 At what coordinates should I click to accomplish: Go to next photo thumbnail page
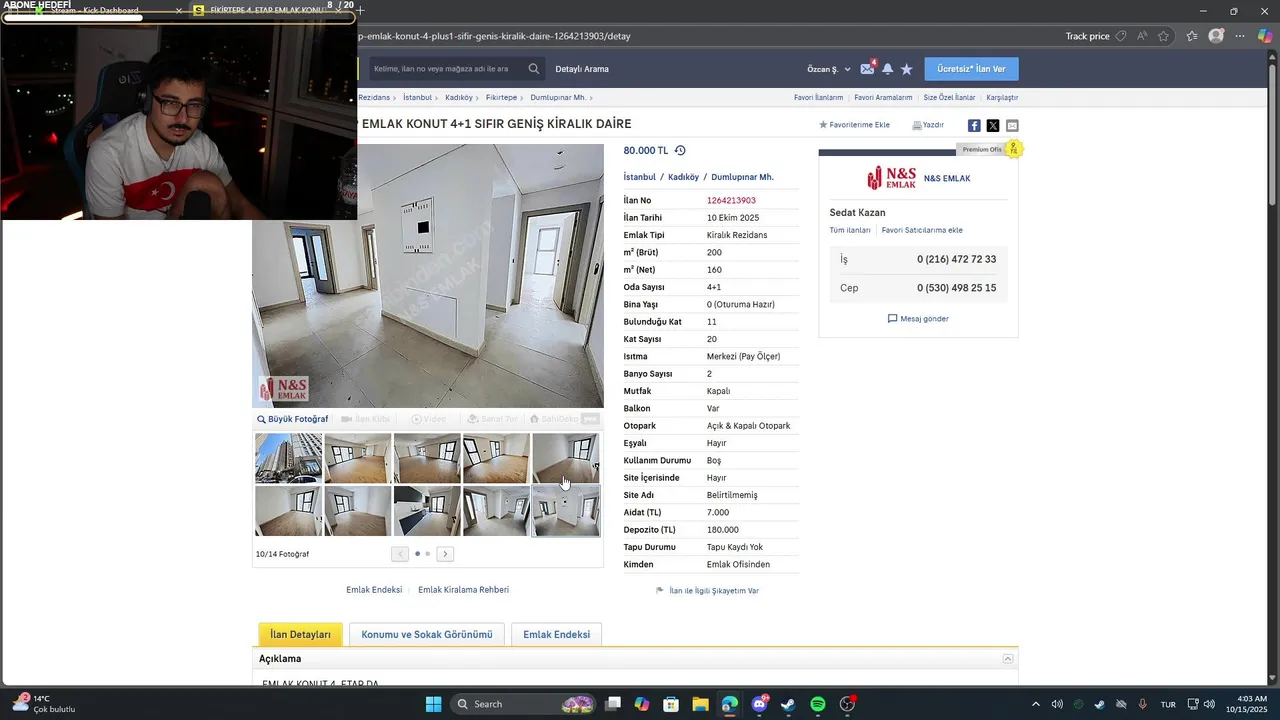pyautogui.click(x=445, y=554)
